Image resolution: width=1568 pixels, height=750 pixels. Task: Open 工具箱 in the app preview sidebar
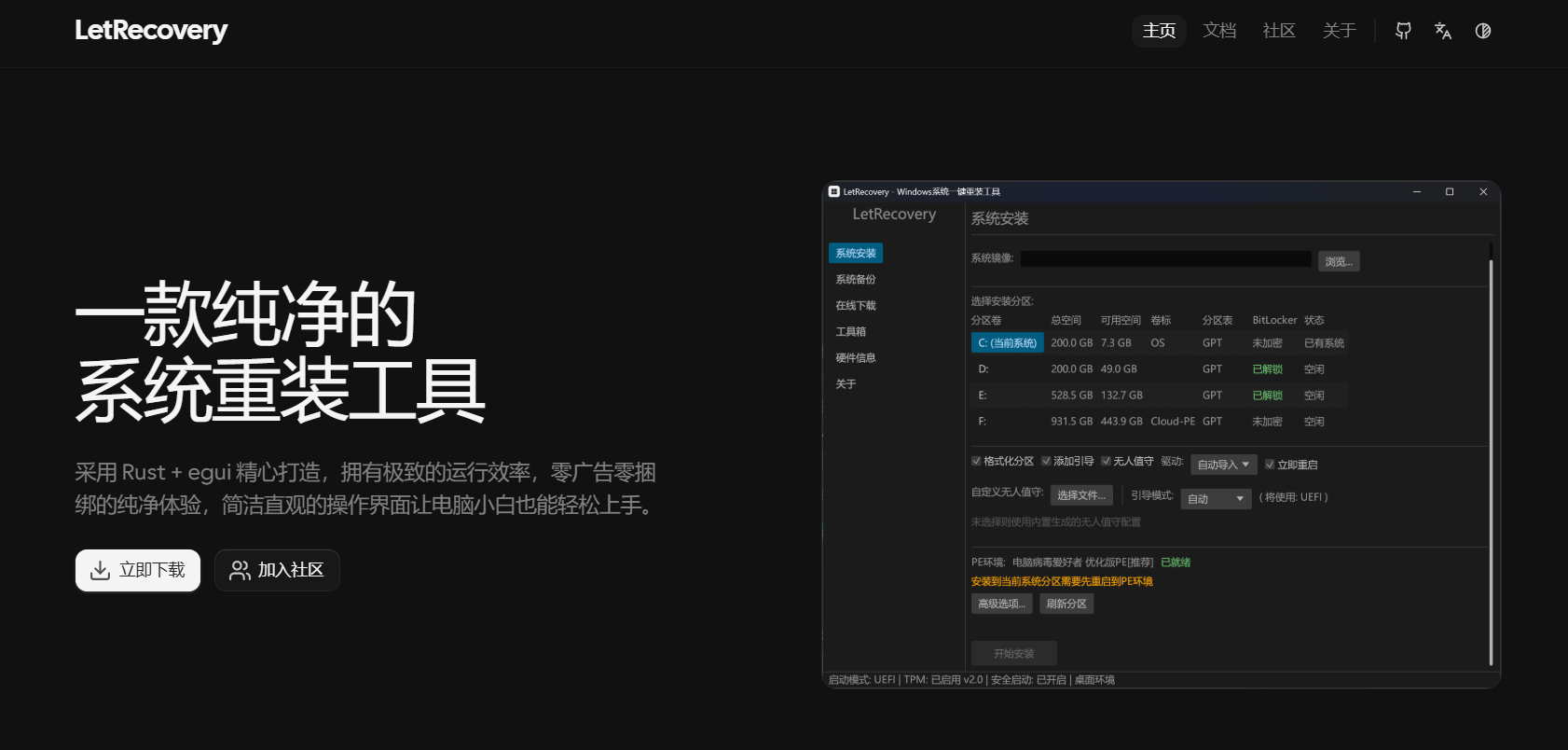851,332
